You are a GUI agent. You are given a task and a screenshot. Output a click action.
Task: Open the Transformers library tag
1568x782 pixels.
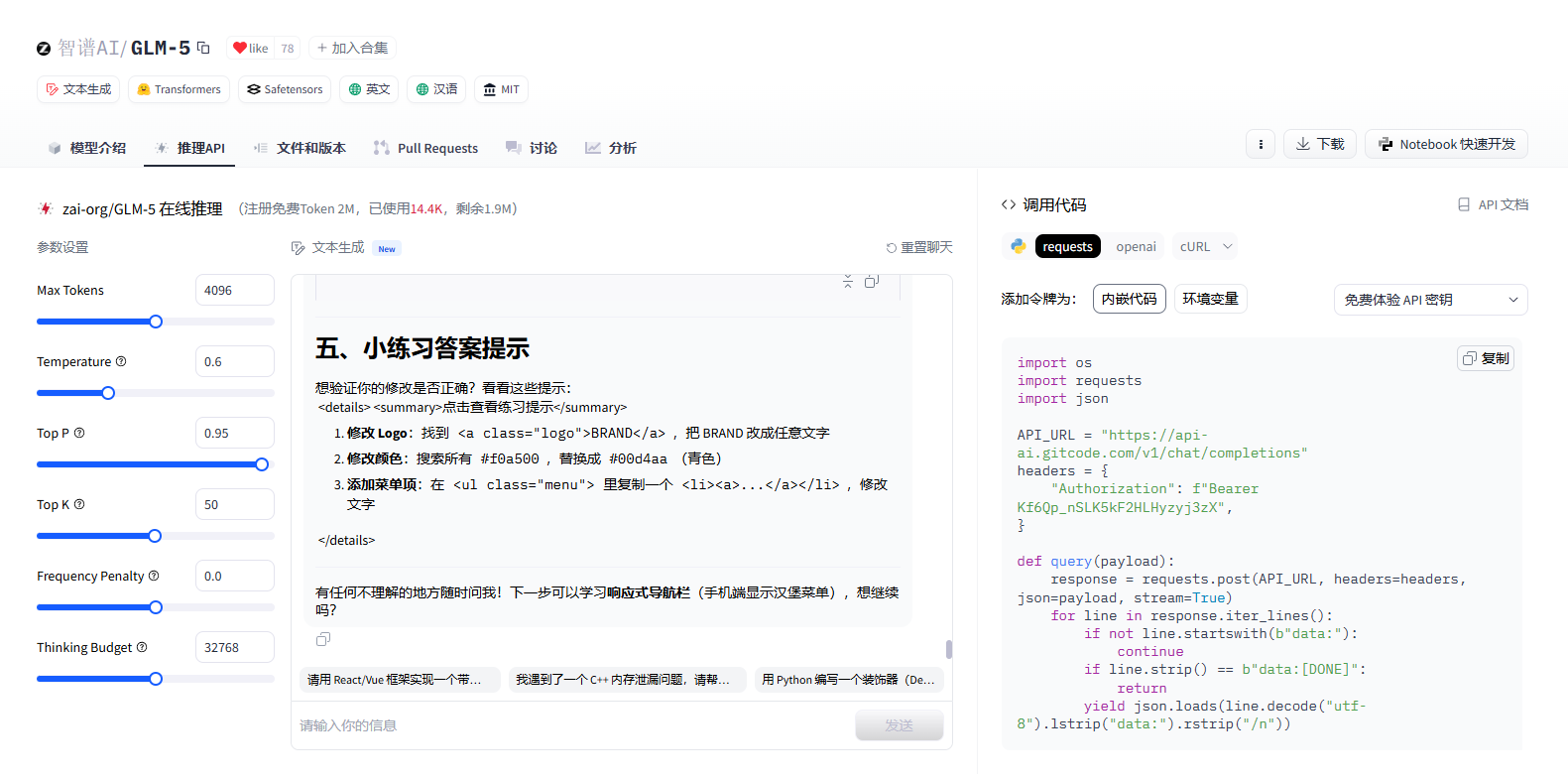pyautogui.click(x=179, y=89)
